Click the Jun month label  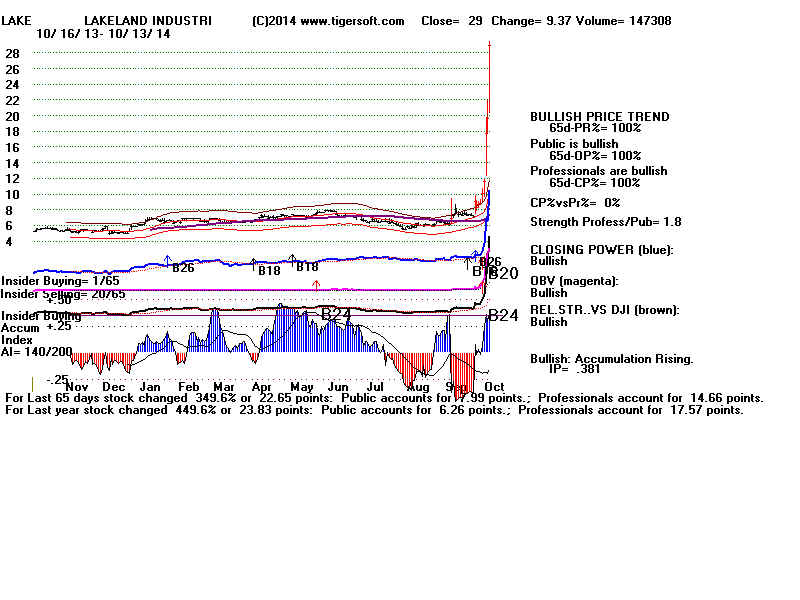[338, 387]
